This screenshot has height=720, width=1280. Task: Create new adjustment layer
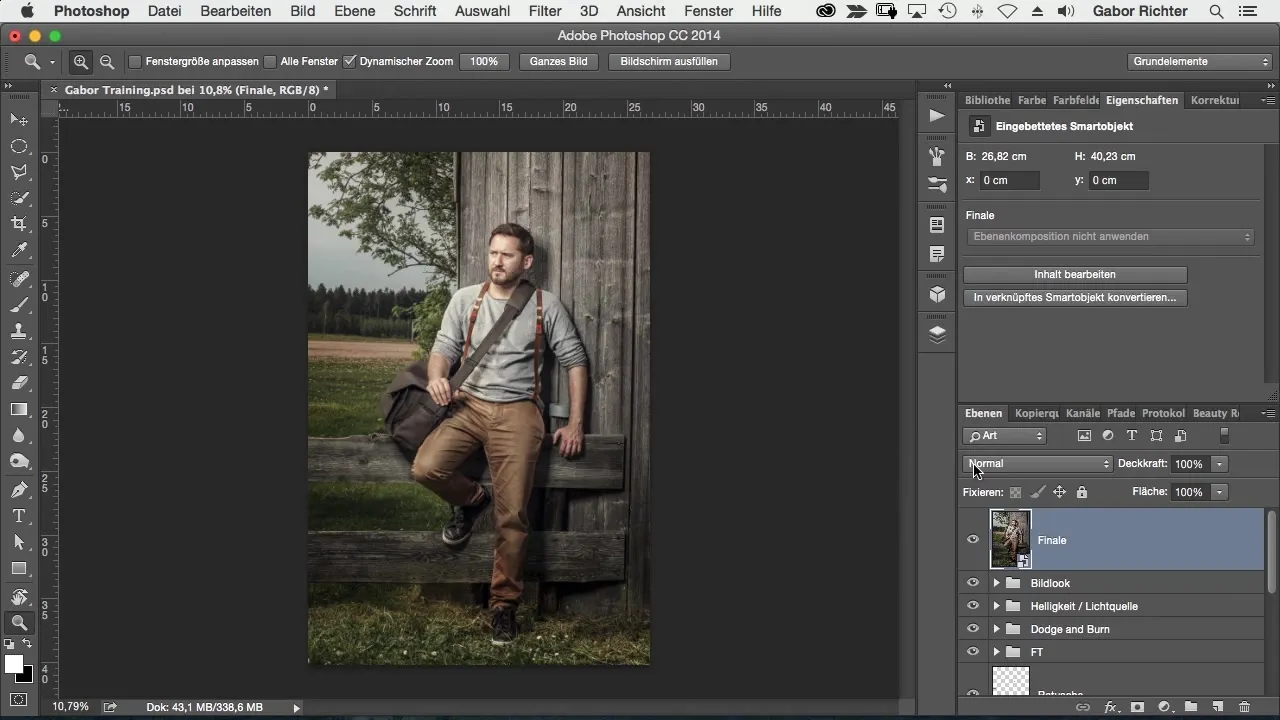click(1164, 707)
